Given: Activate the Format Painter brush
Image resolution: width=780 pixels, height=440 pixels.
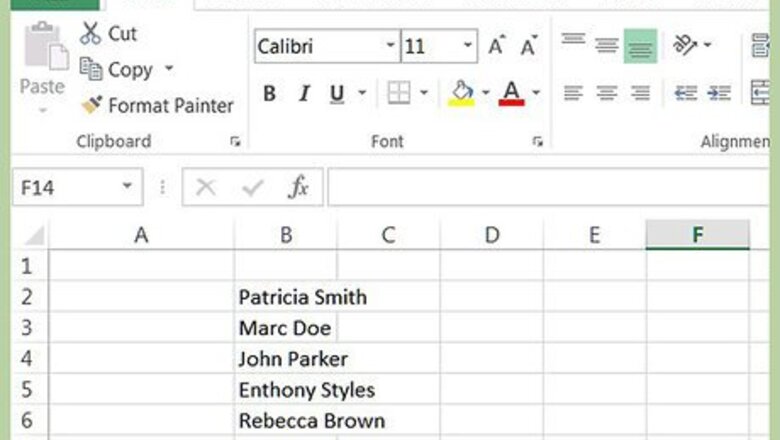Looking at the screenshot, I should (x=92, y=105).
